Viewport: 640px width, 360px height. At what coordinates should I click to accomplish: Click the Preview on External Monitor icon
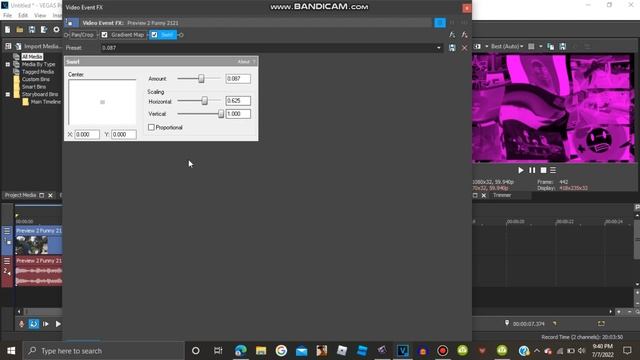pos(477,47)
